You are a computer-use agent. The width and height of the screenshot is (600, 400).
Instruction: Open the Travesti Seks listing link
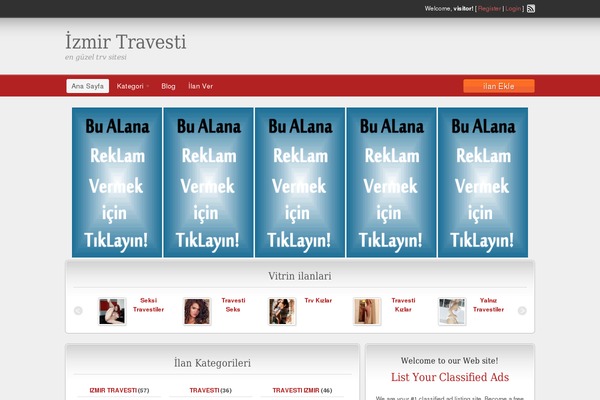coord(233,305)
